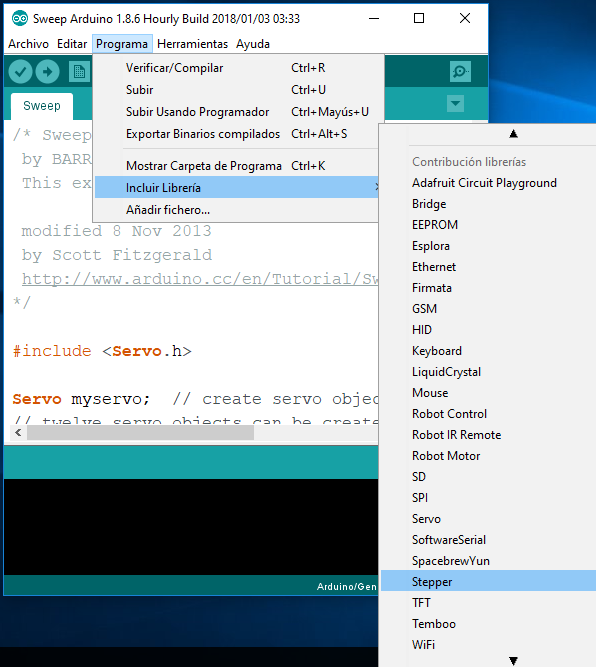Select Verificar/Compilar menu entry

237,68
